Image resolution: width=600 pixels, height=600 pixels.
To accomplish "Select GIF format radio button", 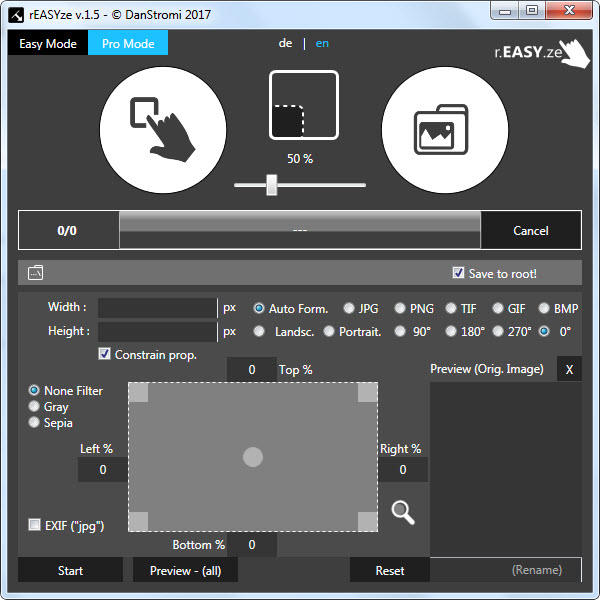I will click(498, 308).
